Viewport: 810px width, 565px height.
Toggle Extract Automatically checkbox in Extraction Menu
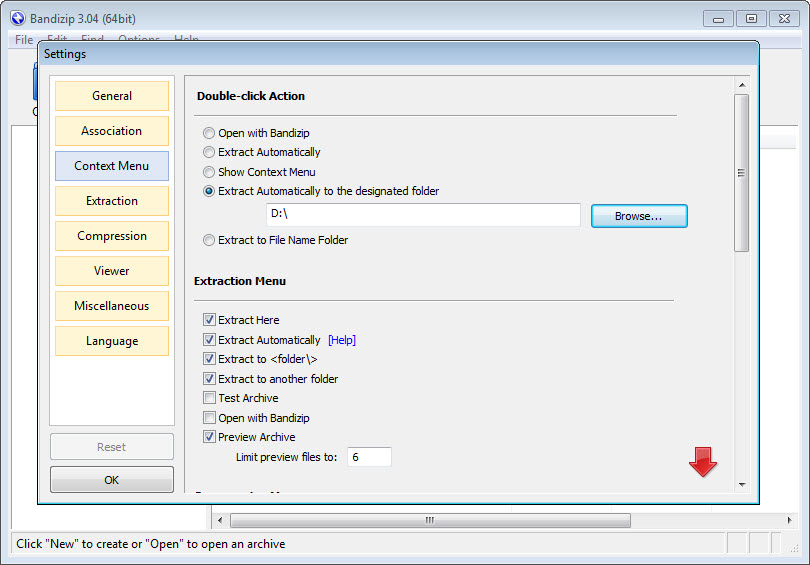point(209,340)
